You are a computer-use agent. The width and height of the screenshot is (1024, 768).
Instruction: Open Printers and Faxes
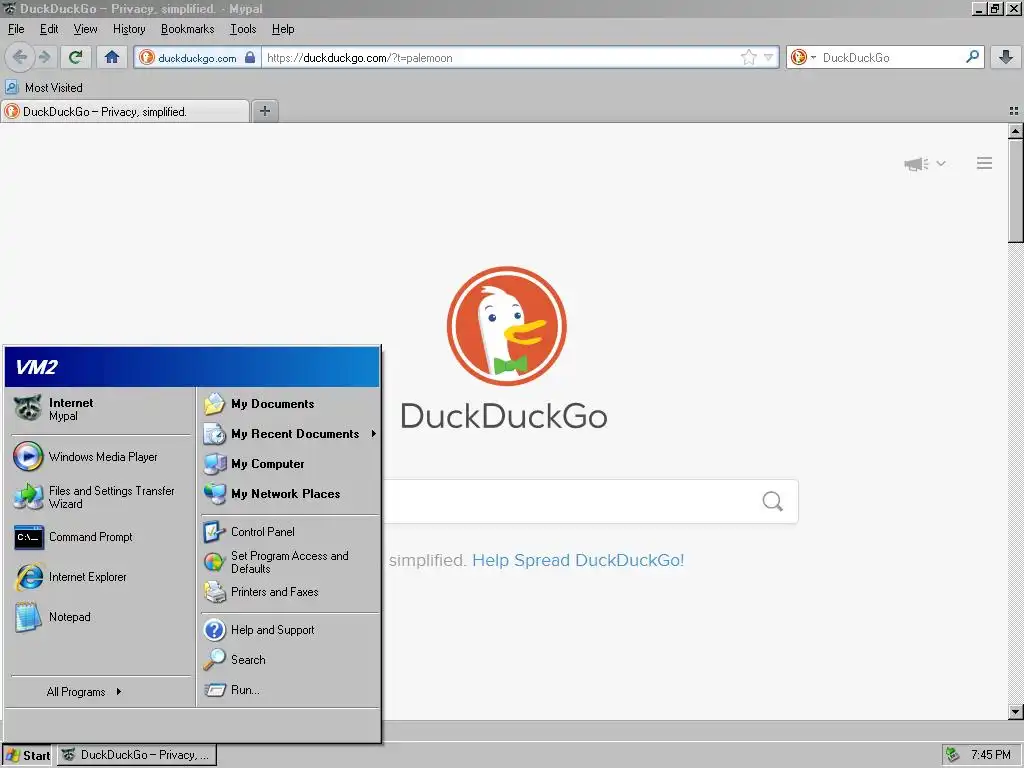[x=289, y=592]
